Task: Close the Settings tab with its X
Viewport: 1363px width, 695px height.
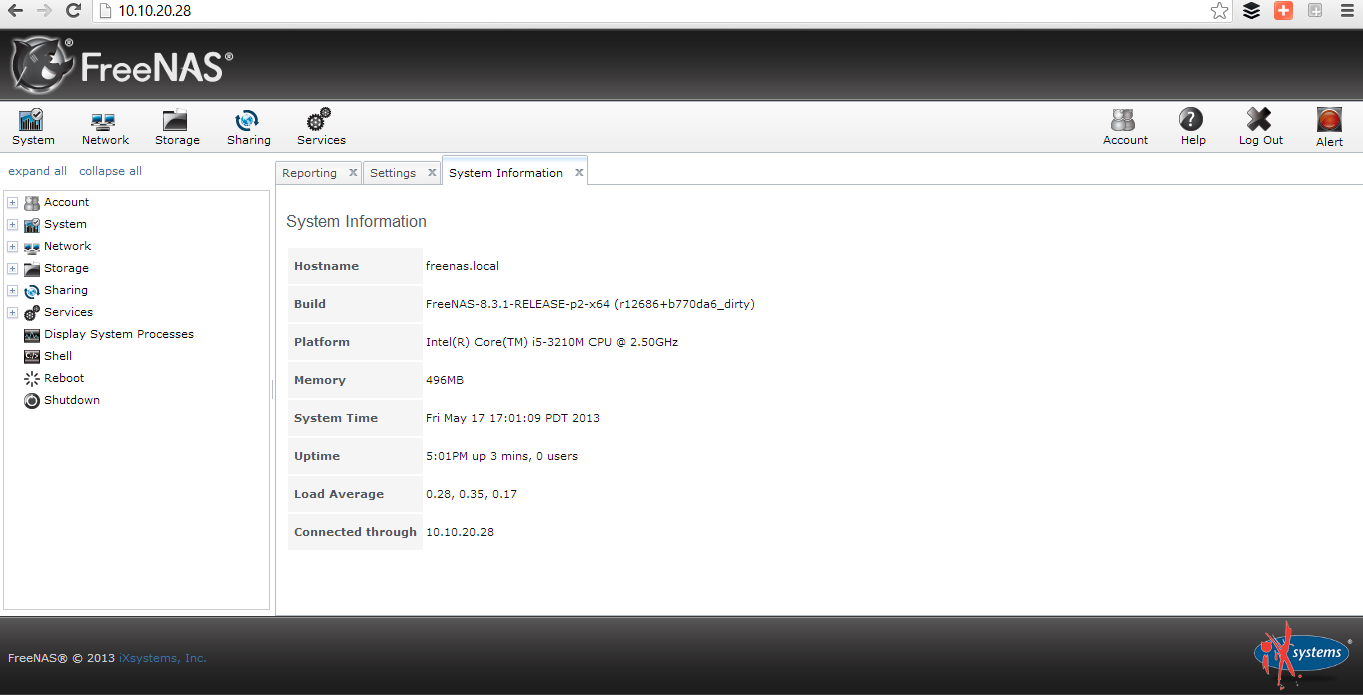Action: (431, 172)
